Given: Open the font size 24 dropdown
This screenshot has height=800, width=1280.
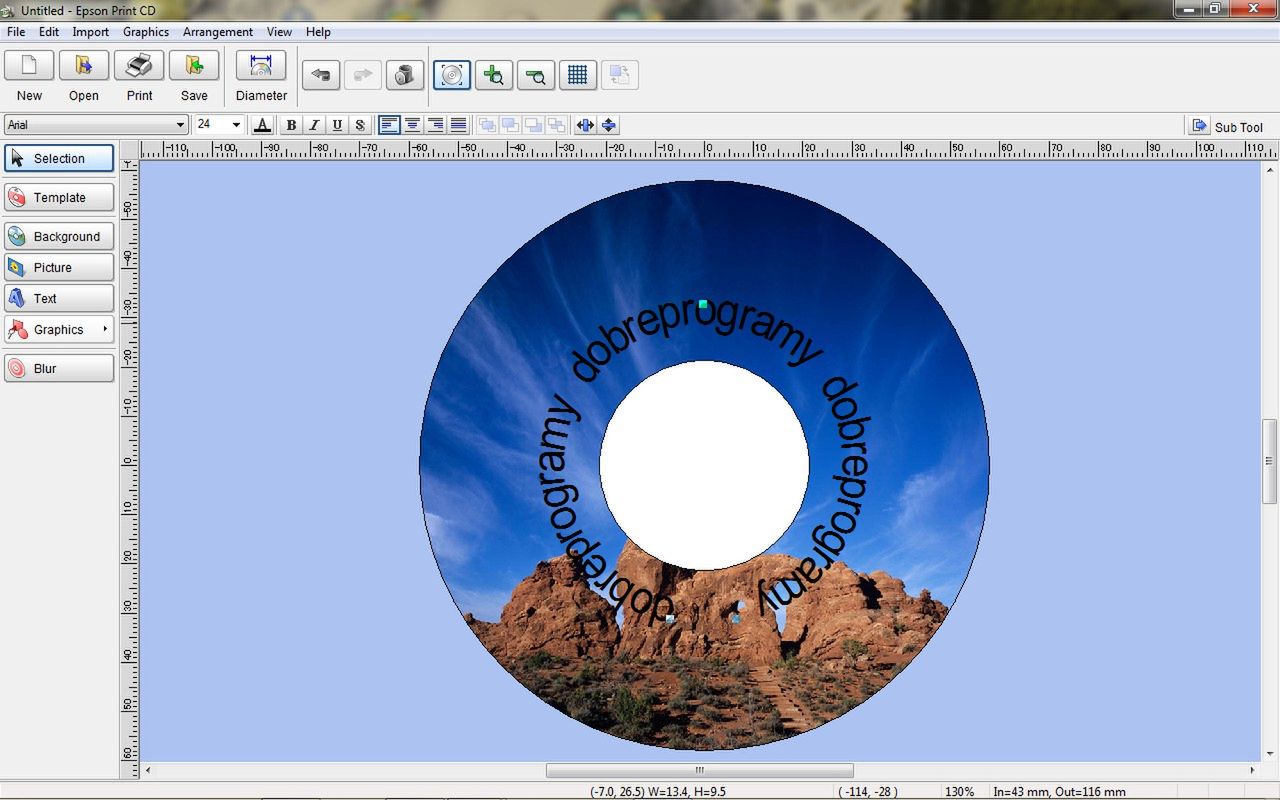Looking at the screenshot, I should [x=219, y=125].
